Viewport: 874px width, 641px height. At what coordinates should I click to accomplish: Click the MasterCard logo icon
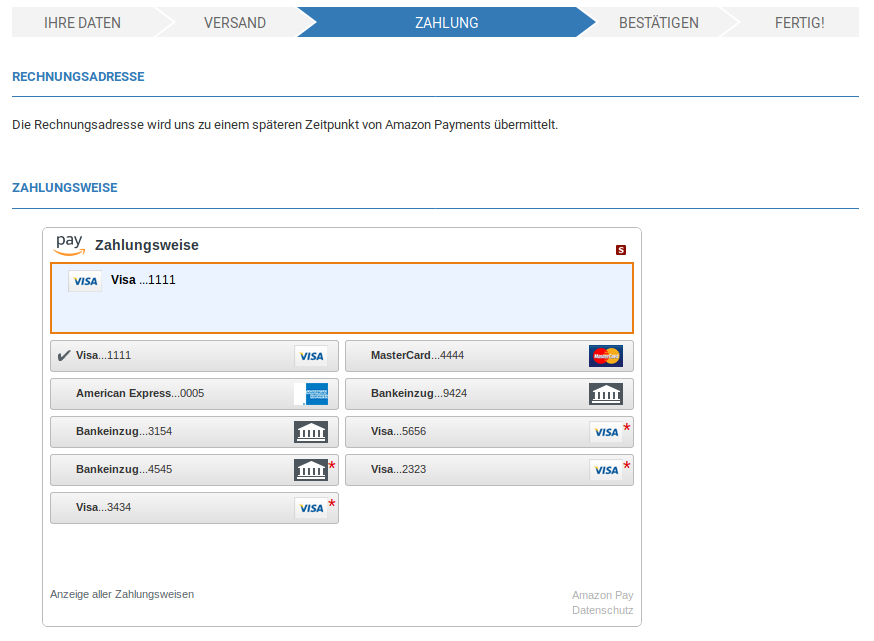coord(605,356)
